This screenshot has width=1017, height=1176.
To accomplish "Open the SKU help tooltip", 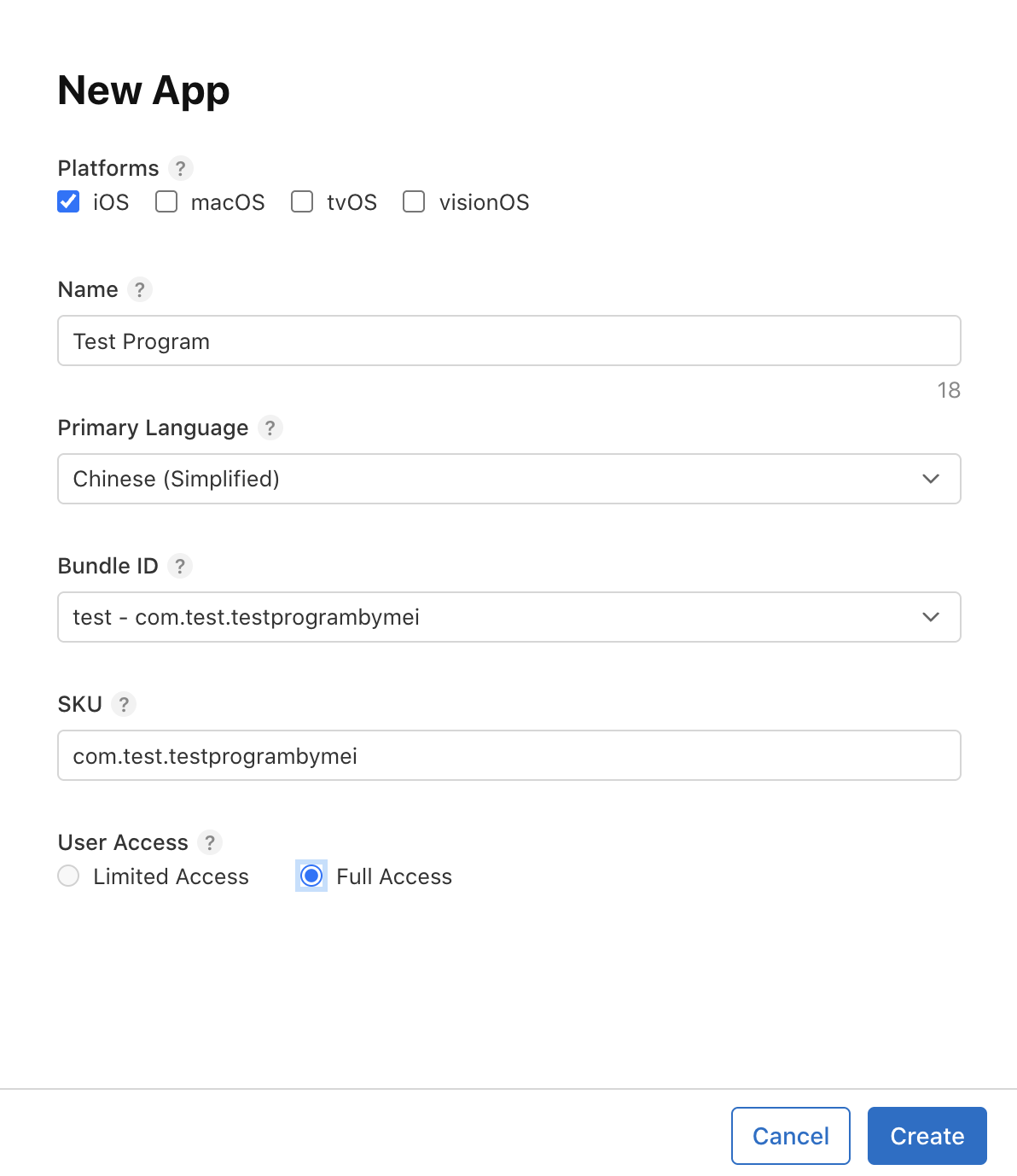I will coord(124,704).
